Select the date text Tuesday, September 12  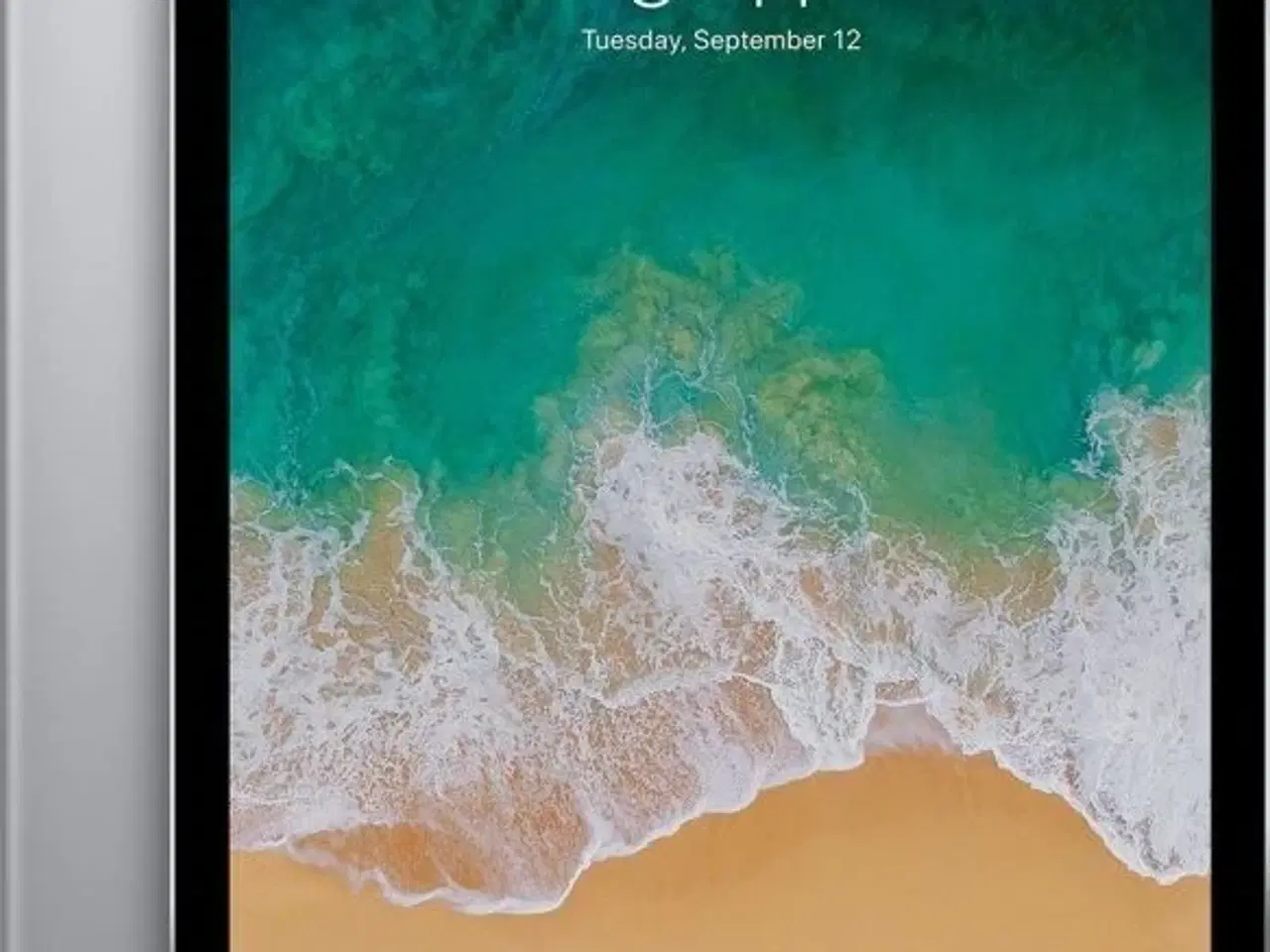(721, 42)
